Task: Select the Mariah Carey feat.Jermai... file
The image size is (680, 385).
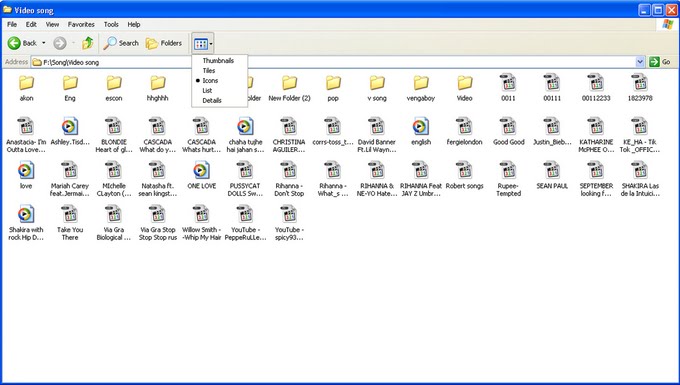Action: [70, 179]
